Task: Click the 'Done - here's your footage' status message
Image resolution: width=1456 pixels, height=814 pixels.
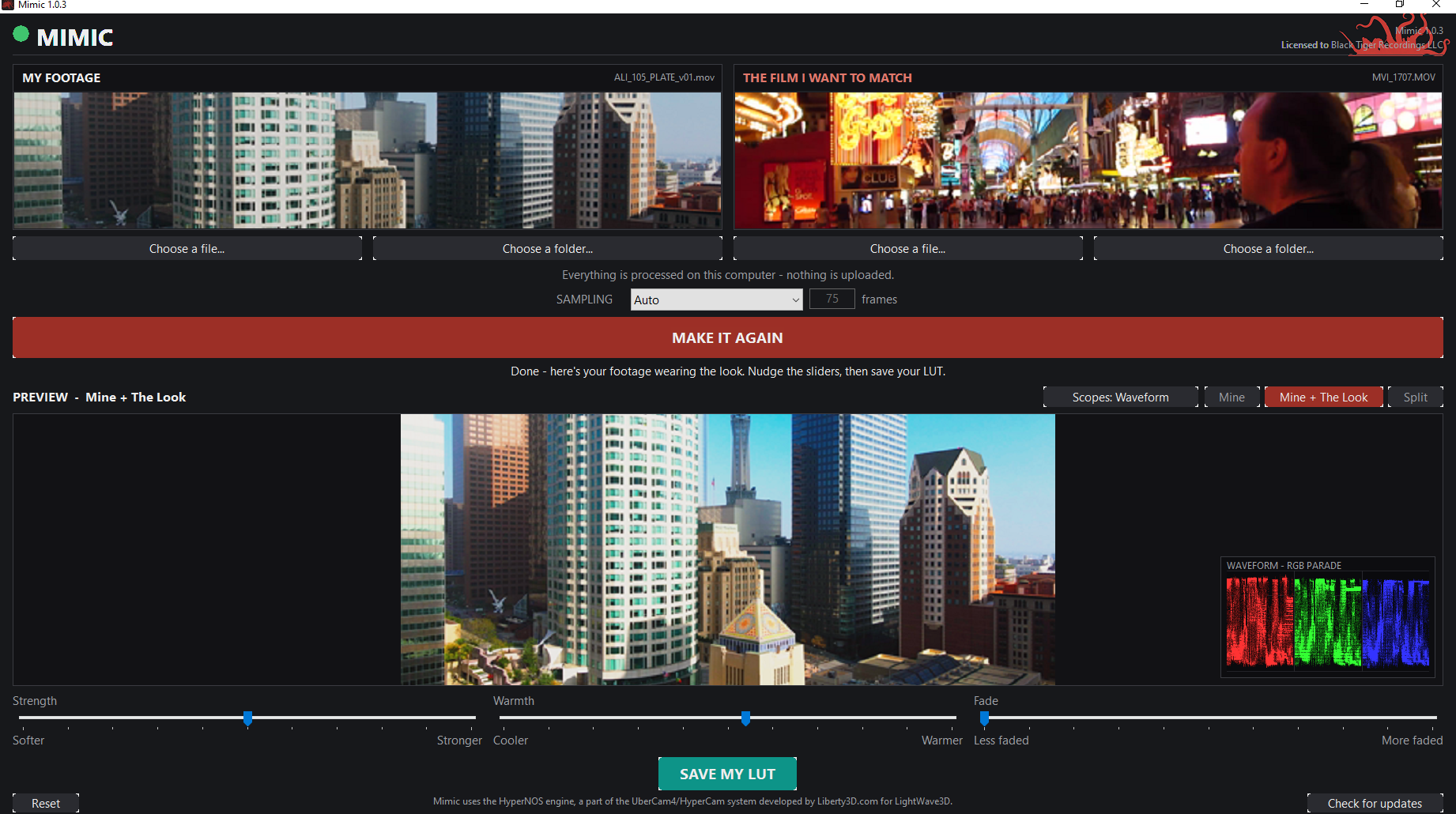Action: coord(728,371)
